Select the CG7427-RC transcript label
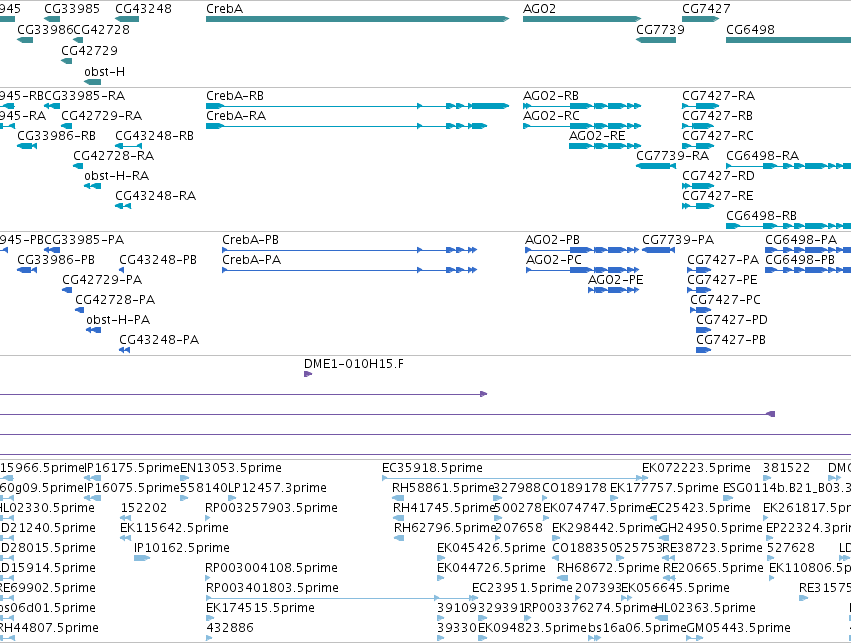The image size is (851, 643). (718, 136)
